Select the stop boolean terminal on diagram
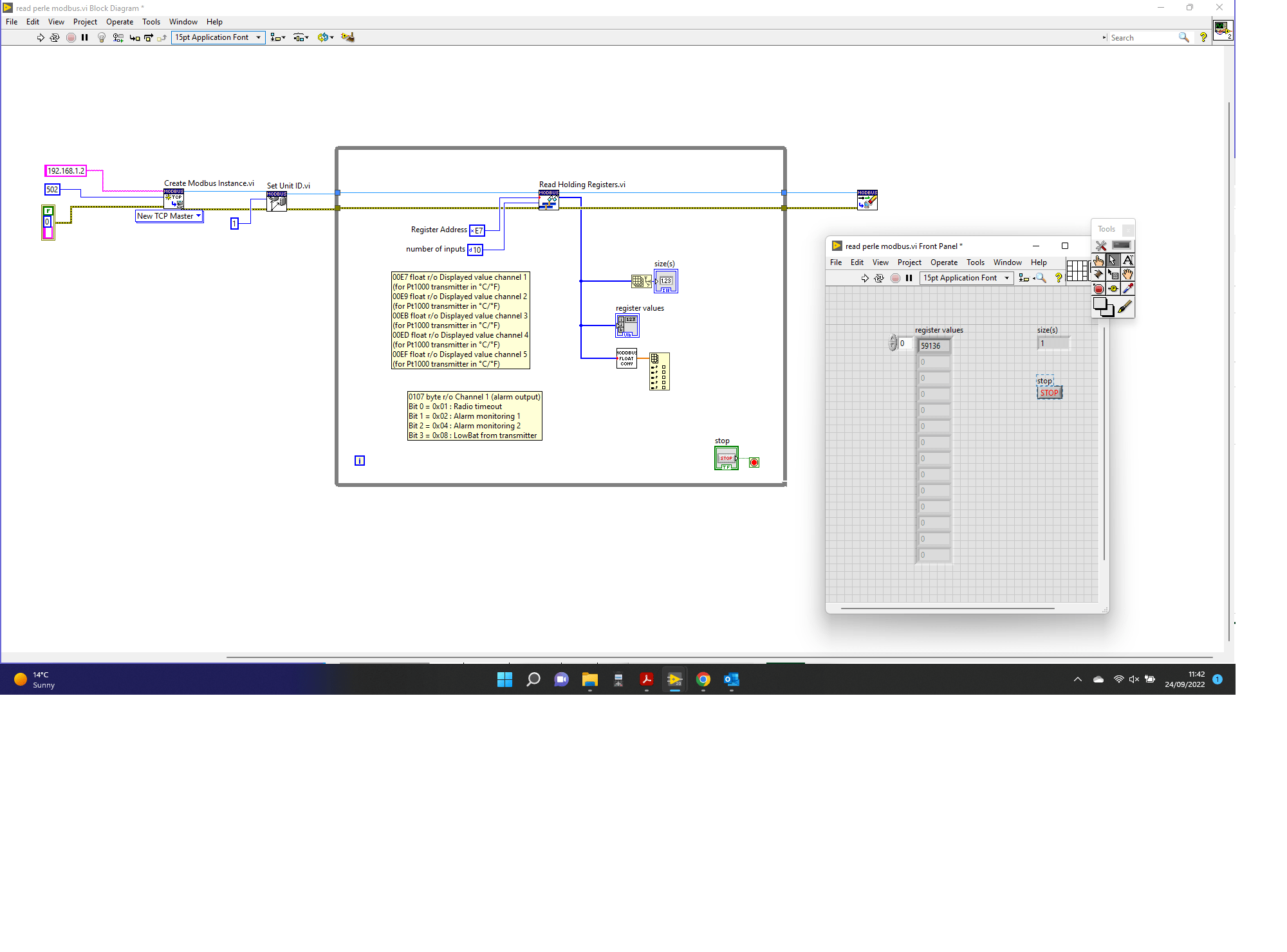The width and height of the screenshot is (1287, 952). point(727,458)
